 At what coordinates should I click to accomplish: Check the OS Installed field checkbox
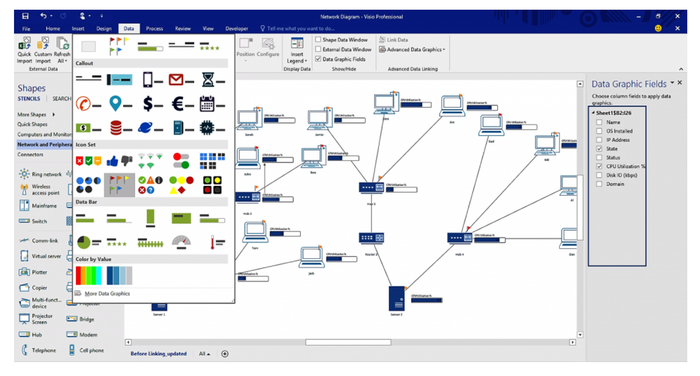pyautogui.click(x=599, y=131)
